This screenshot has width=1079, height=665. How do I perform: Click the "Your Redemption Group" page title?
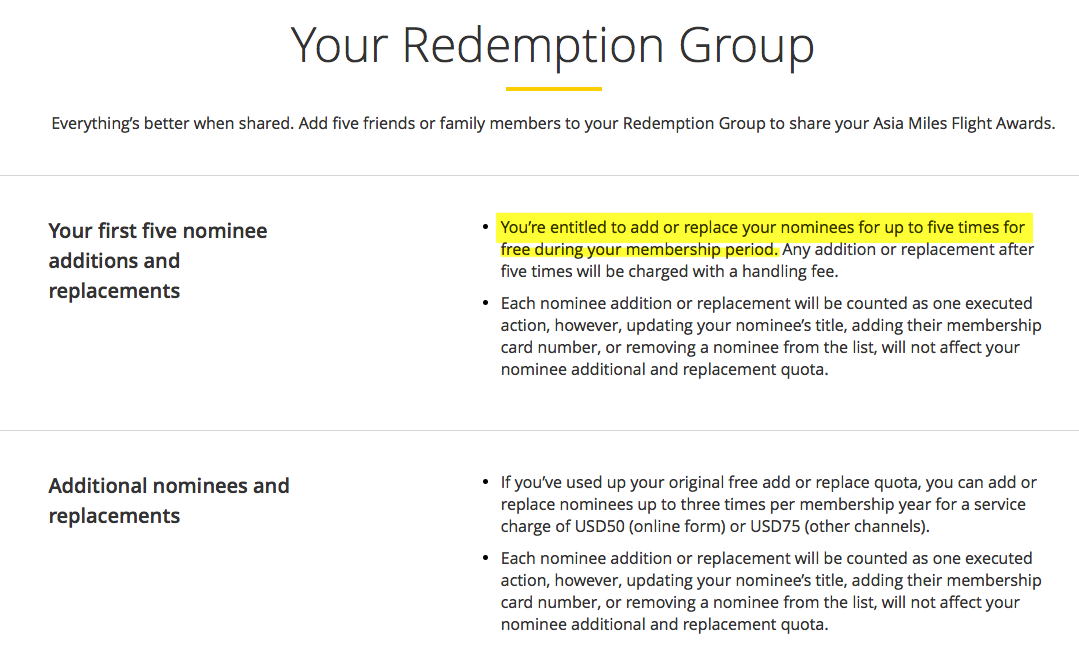pos(553,46)
